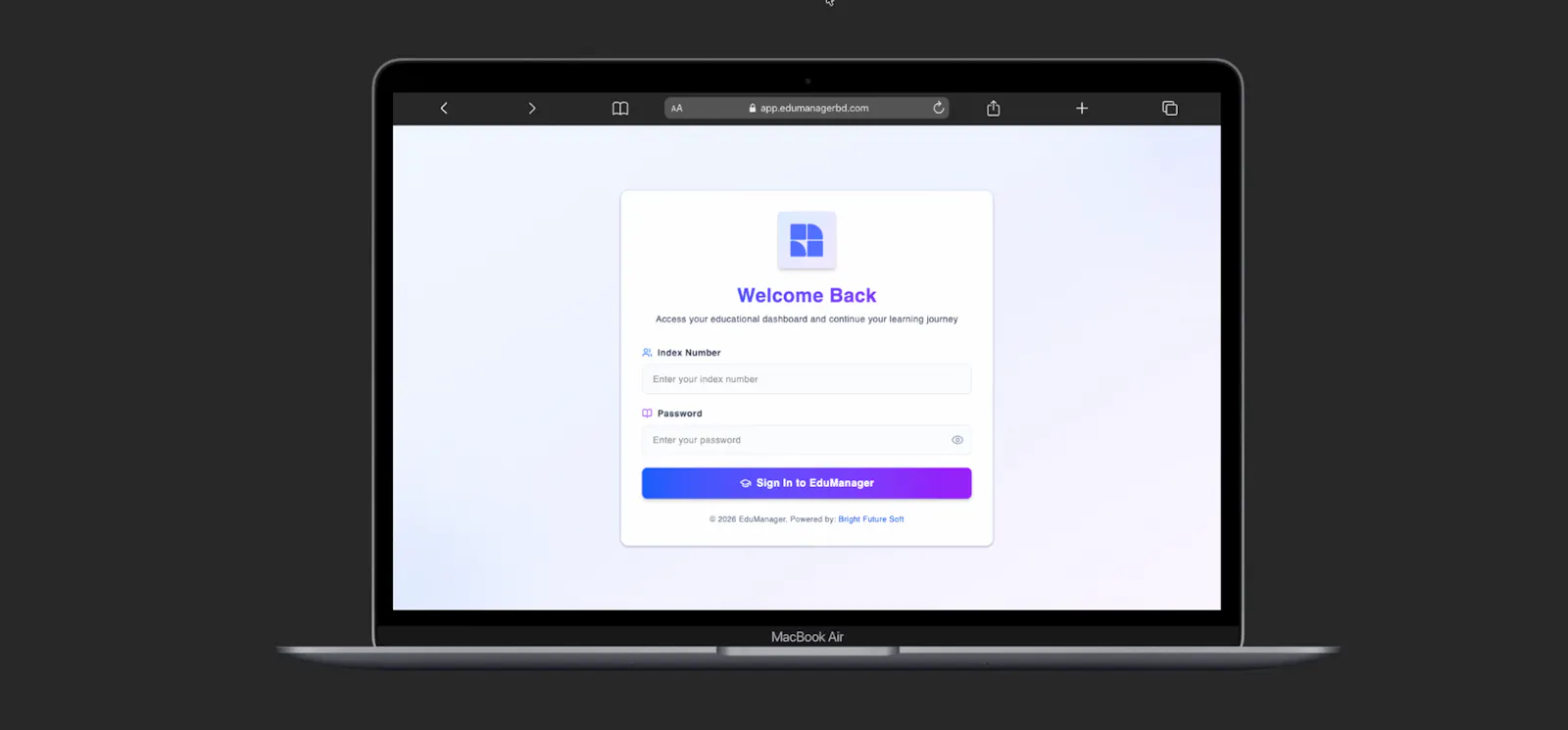The width and height of the screenshot is (1568, 730).
Task: Show the tab overview icon
Action: [1169, 108]
